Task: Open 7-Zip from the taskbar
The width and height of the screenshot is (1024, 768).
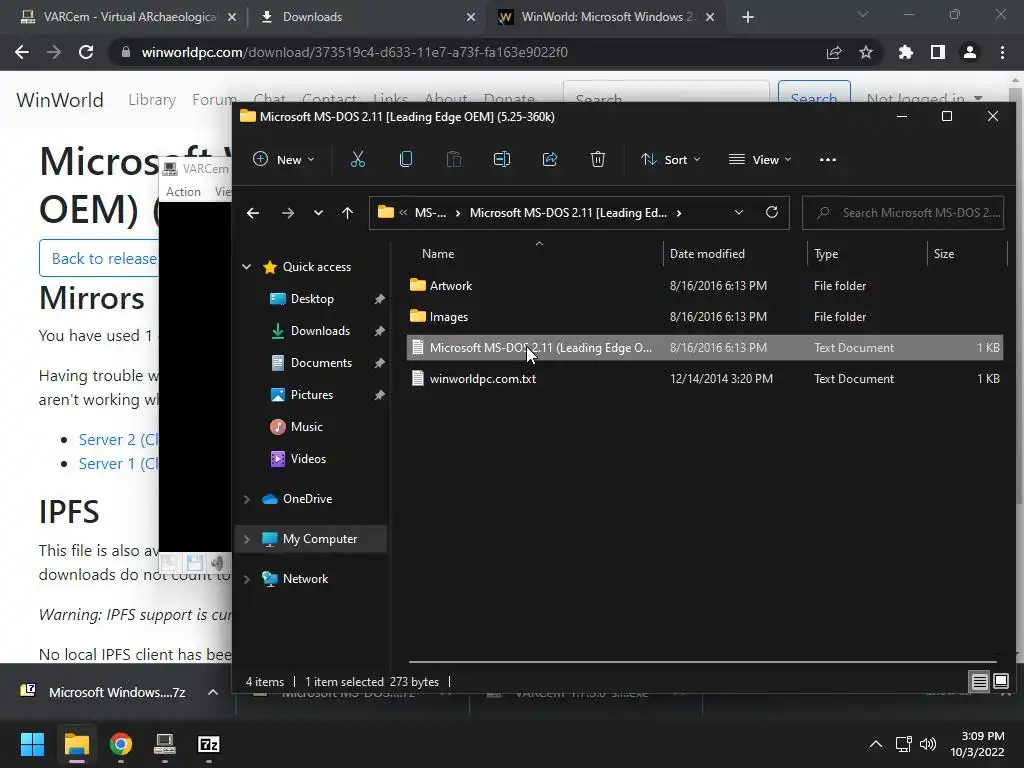Action: tap(208, 744)
